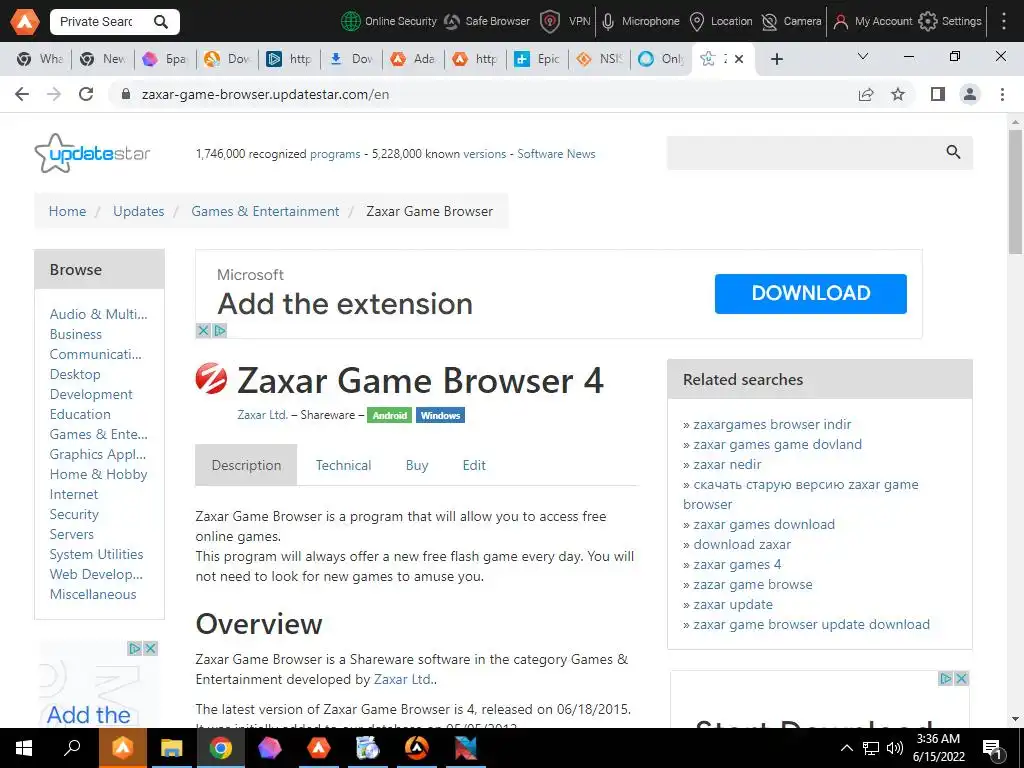This screenshot has height=768, width=1024.
Task: Open the profile avatar menu
Action: 970,94
